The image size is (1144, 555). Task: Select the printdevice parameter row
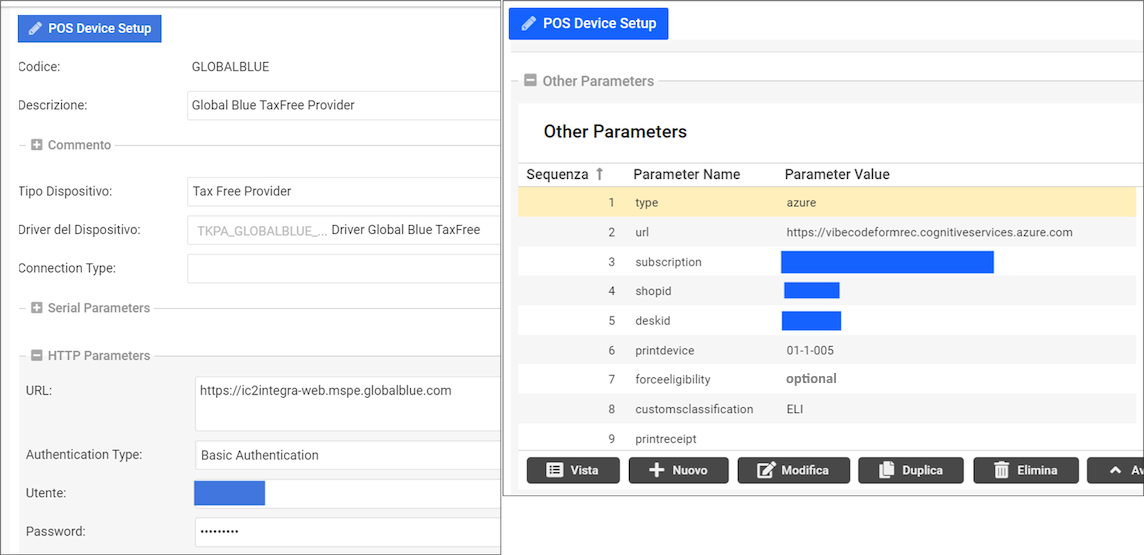(827, 350)
